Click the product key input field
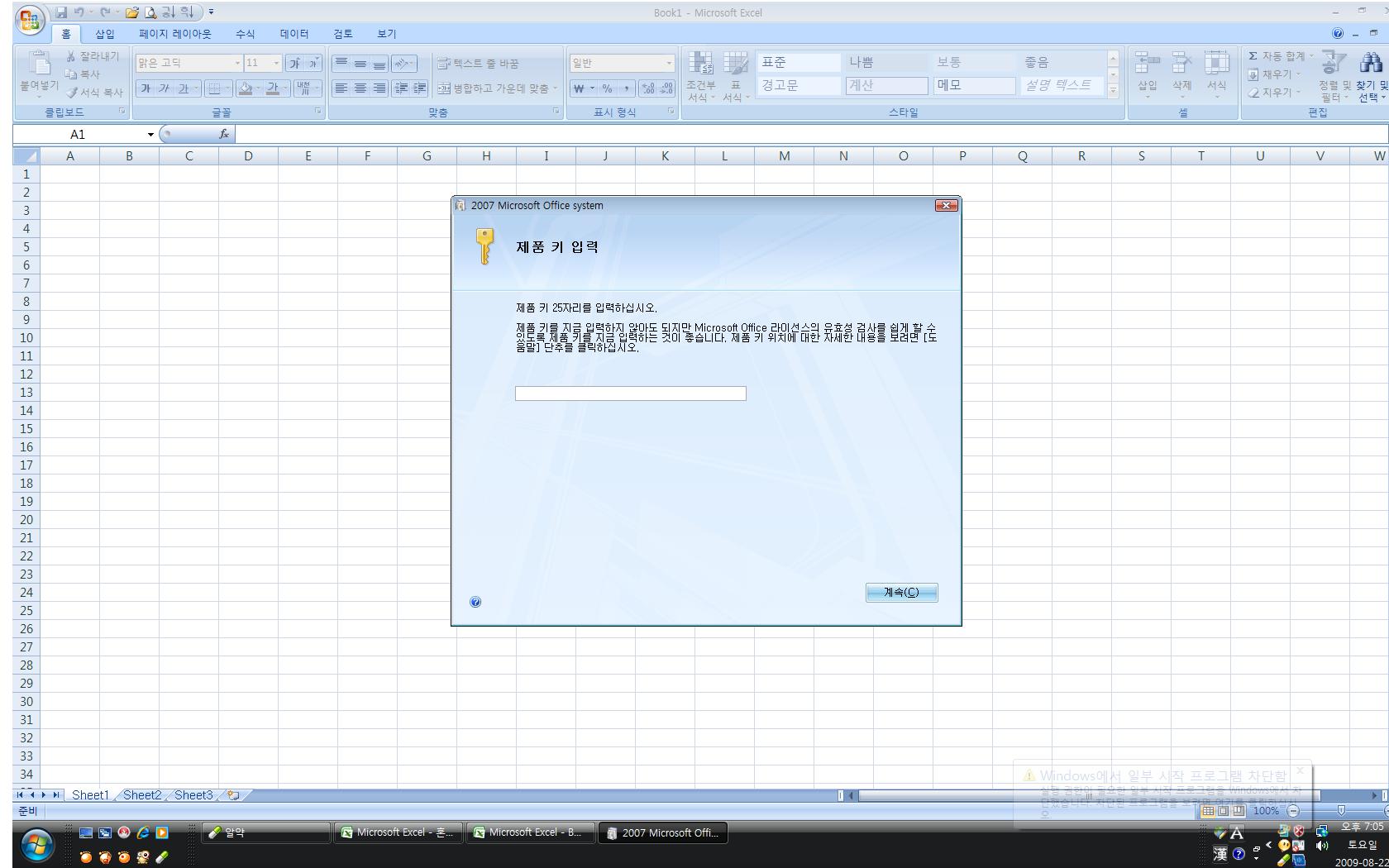The image size is (1389, 868). click(x=630, y=393)
